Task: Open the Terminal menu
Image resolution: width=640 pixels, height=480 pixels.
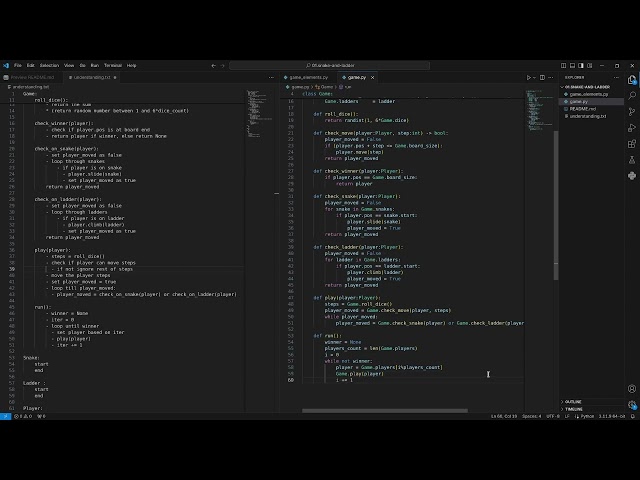Action: [113, 65]
